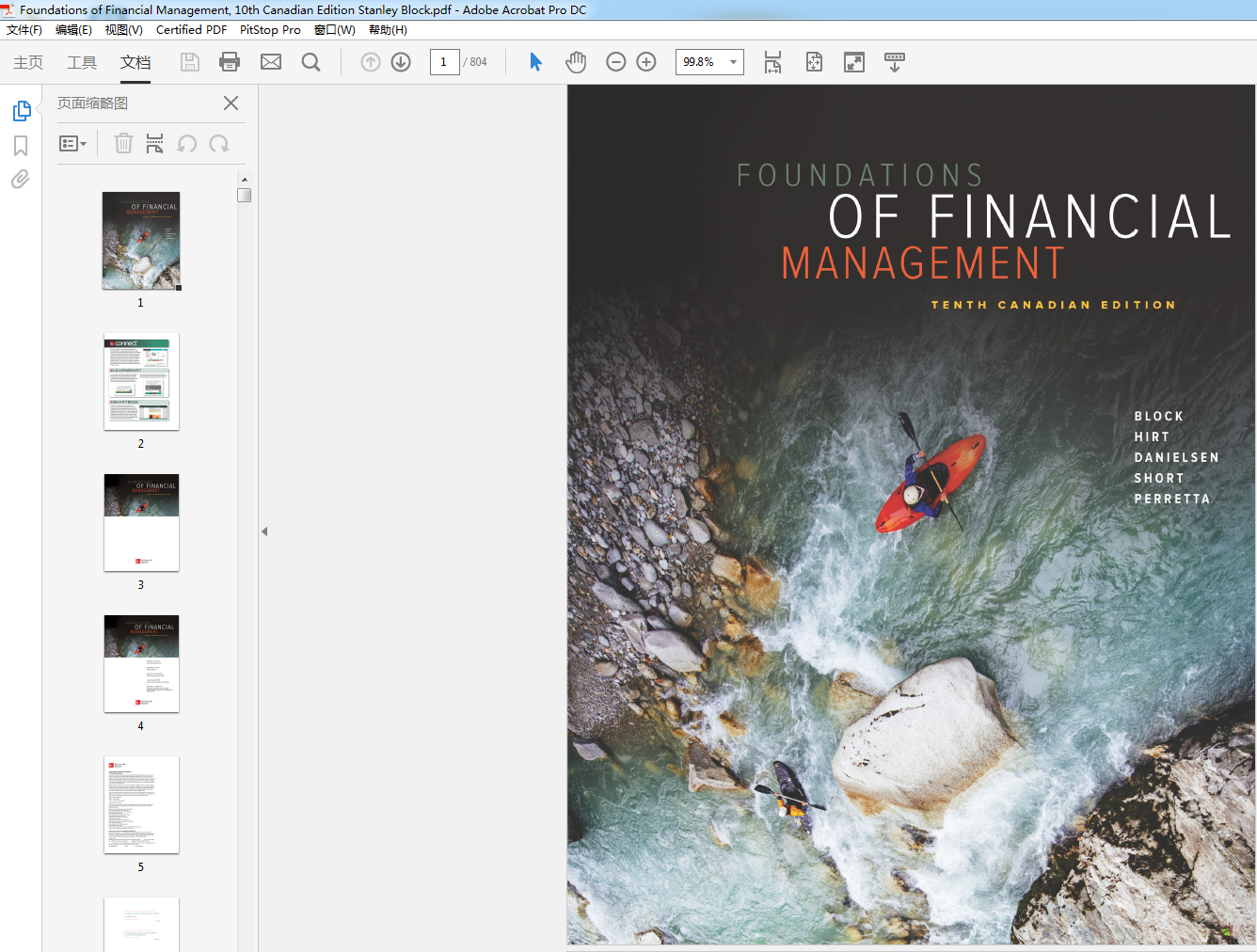Select the Hand pan tool
This screenshot has width=1257, height=952.
click(x=576, y=62)
